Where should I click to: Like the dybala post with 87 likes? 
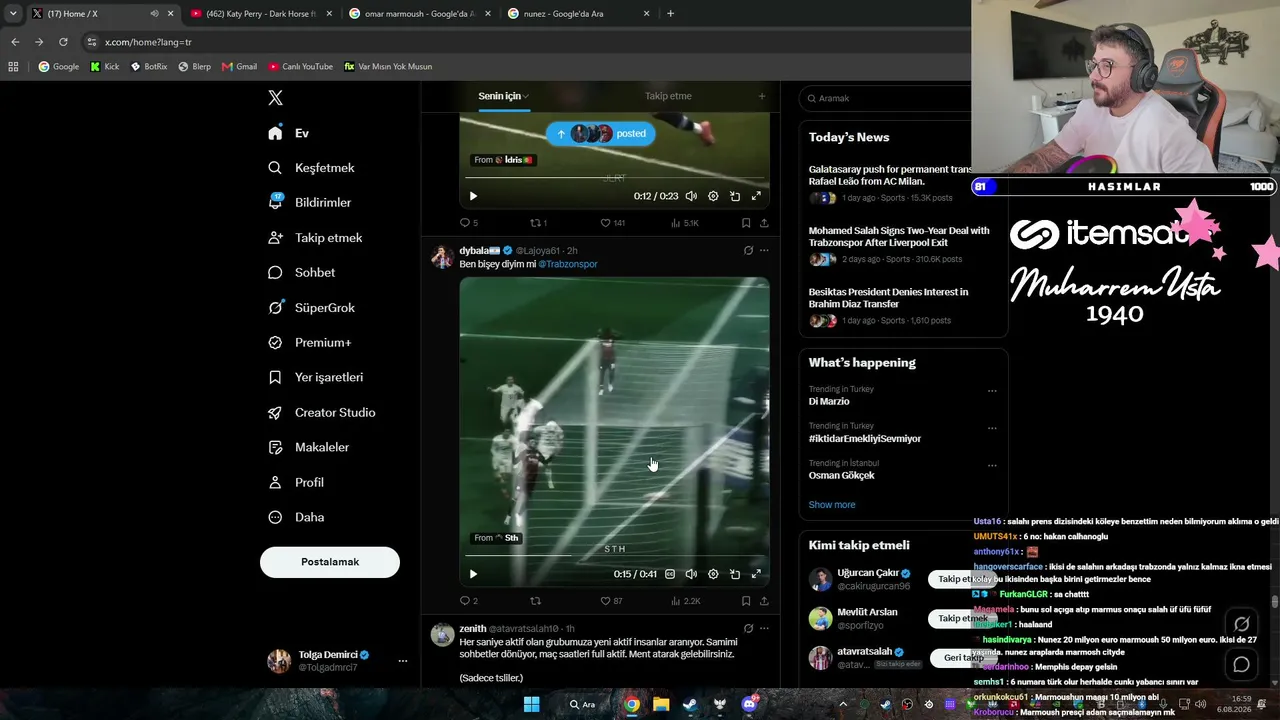pos(611,601)
